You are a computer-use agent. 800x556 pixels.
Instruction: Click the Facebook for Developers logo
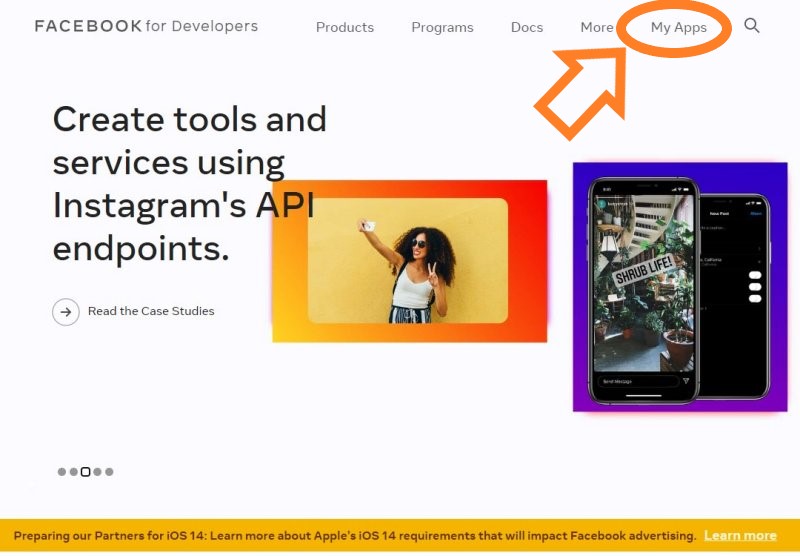coord(146,26)
